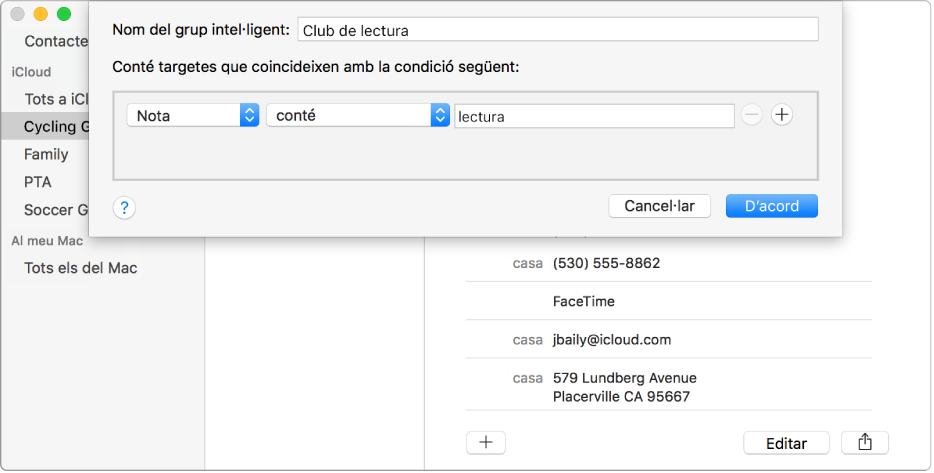Click the D'acord button

point(771,206)
